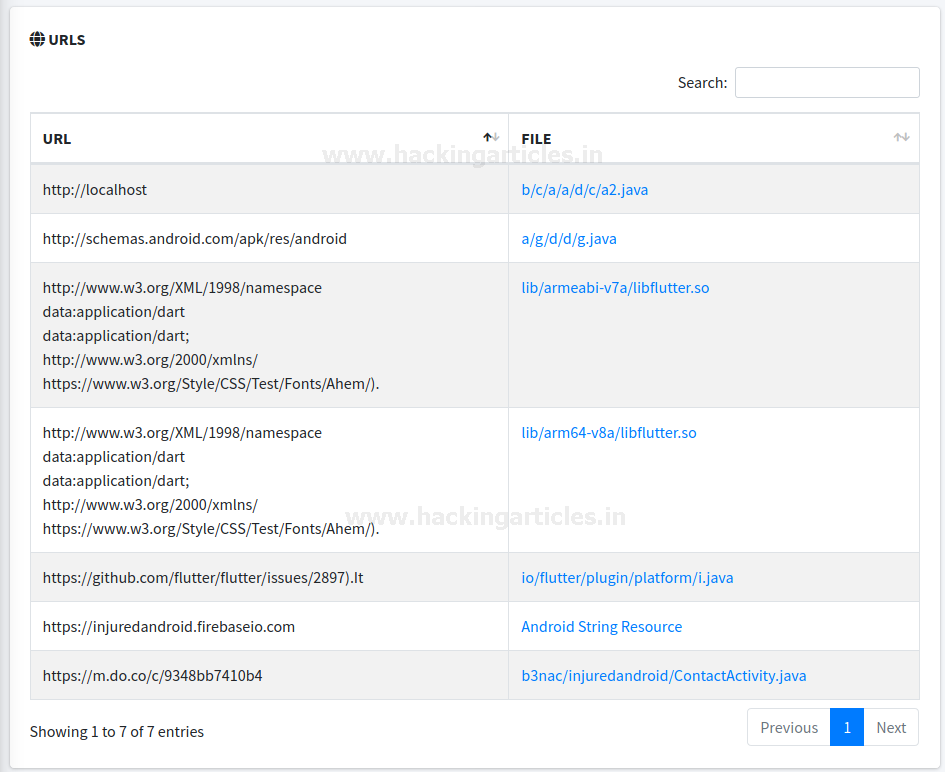Open the ContactActivity.java file link
Image resolution: width=945 pixels, height=772 pixels.
pyautogui.click(x=663, y=676)
